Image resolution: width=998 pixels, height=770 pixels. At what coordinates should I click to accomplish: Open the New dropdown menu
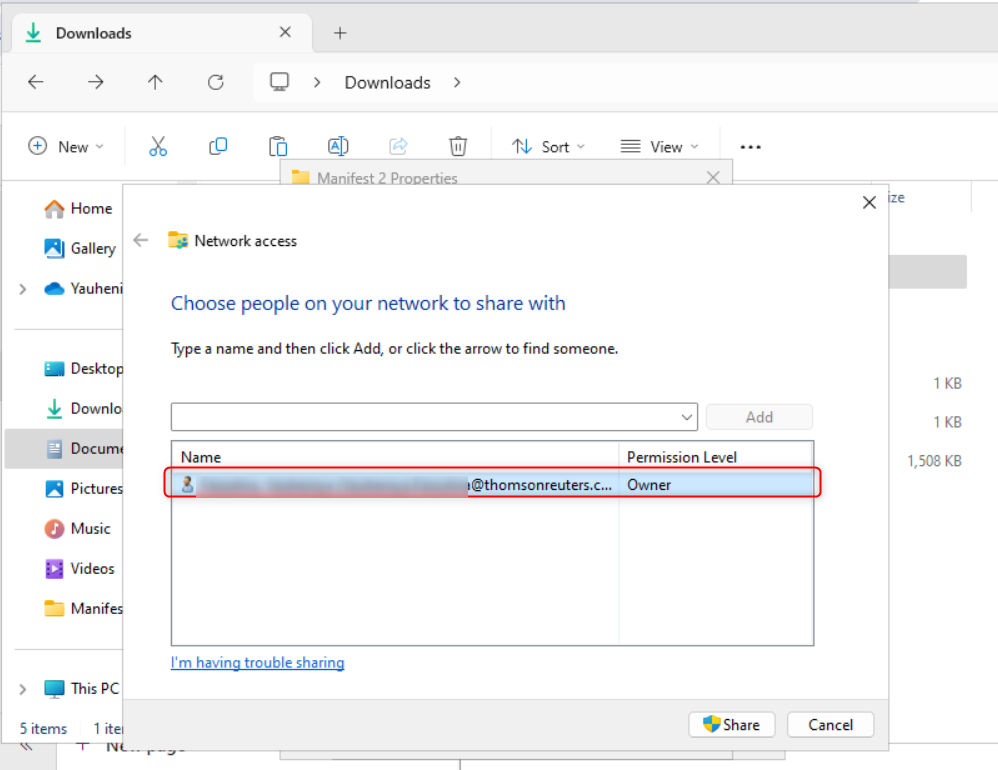point(66,147)
